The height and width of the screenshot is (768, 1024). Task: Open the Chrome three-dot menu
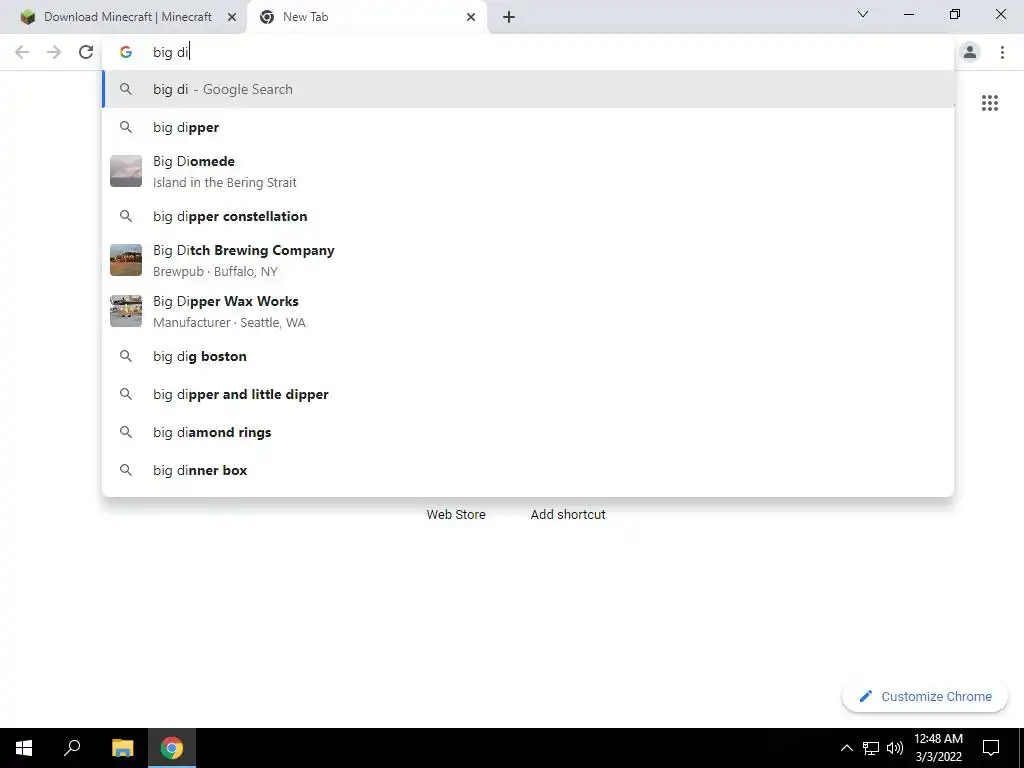[1002, 52]
